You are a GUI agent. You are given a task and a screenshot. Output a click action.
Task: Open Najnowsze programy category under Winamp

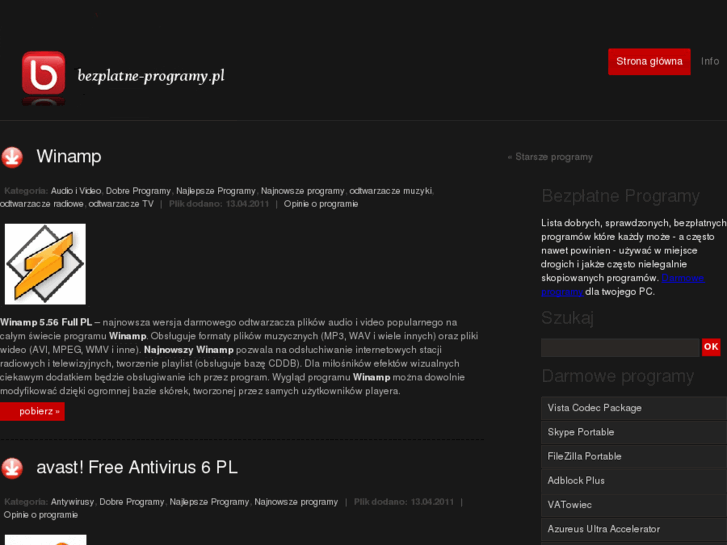(x=302, y=191)
